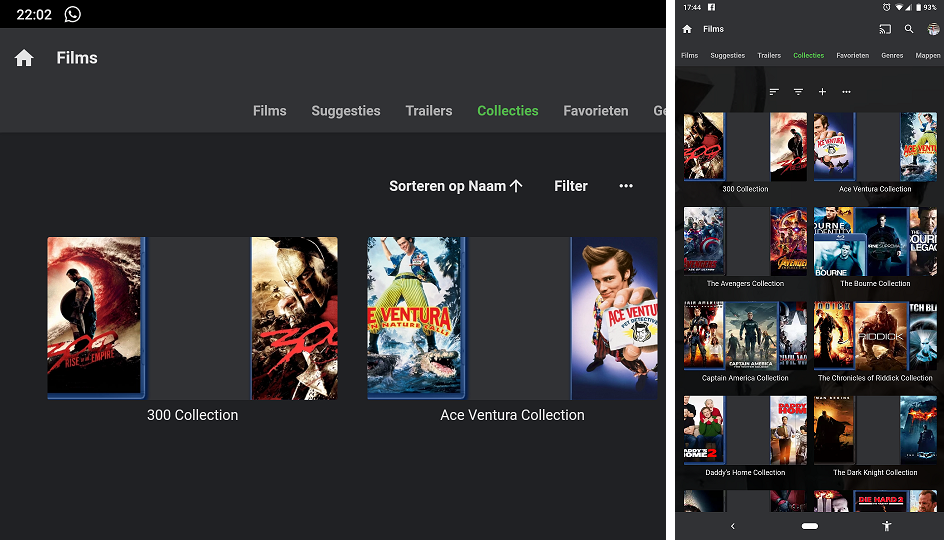Open The Avengers Collection card
This screenshot has height=540, width=944.
[745, 241]
